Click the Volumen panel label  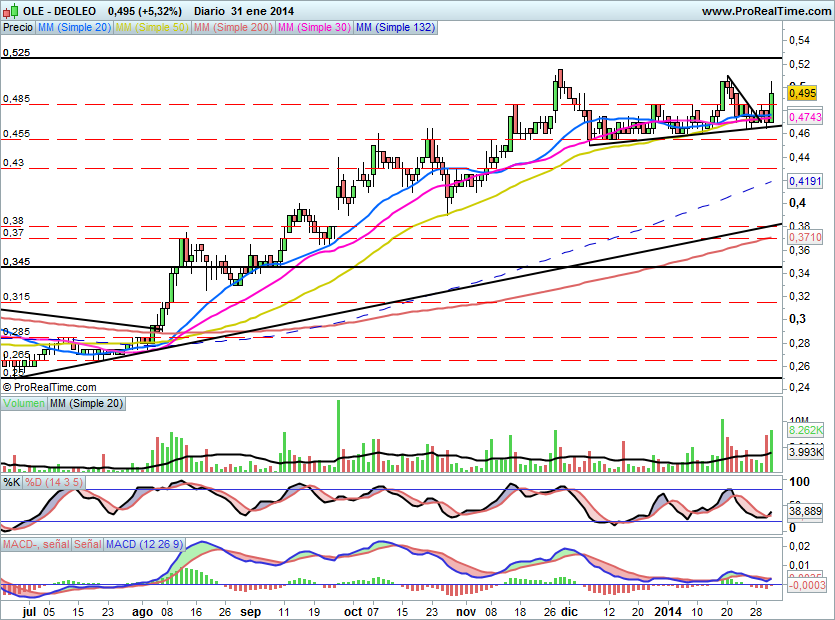[24, 403]
